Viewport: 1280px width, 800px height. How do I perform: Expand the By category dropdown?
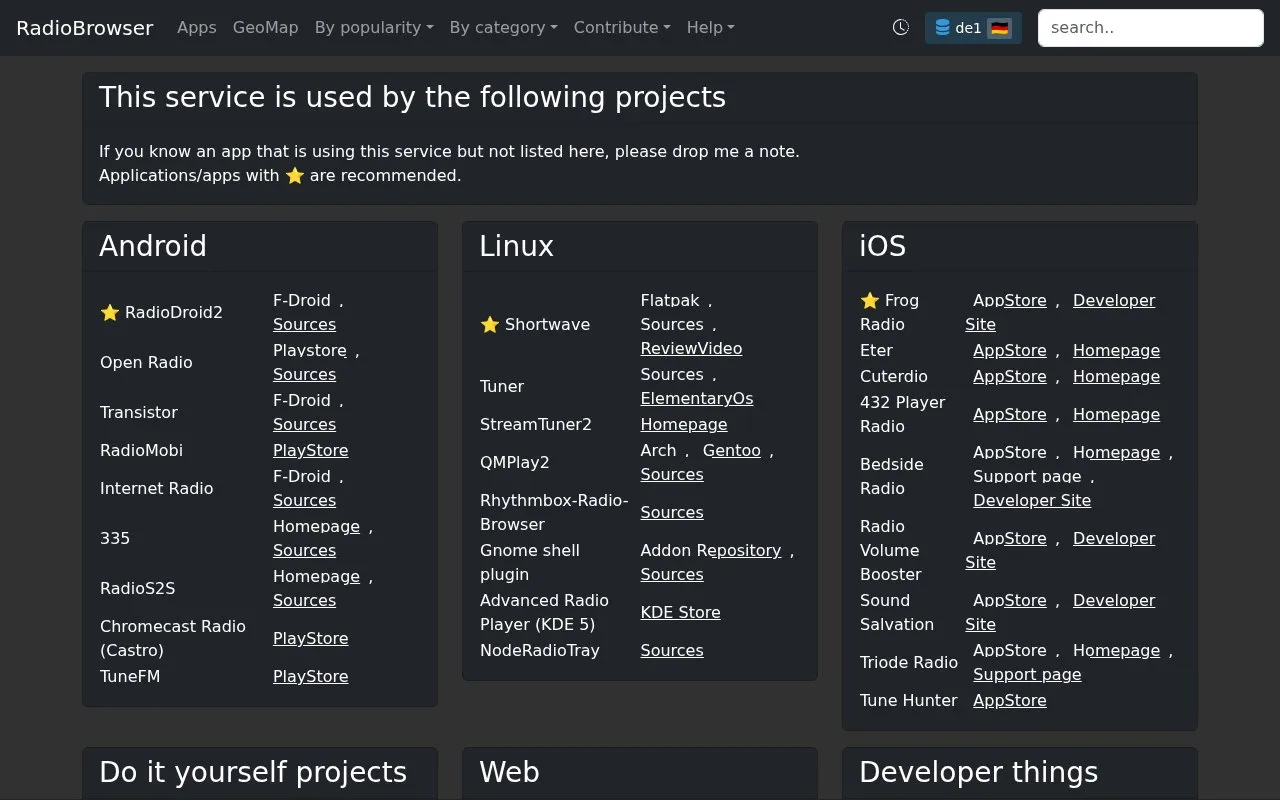pos(504,28)
